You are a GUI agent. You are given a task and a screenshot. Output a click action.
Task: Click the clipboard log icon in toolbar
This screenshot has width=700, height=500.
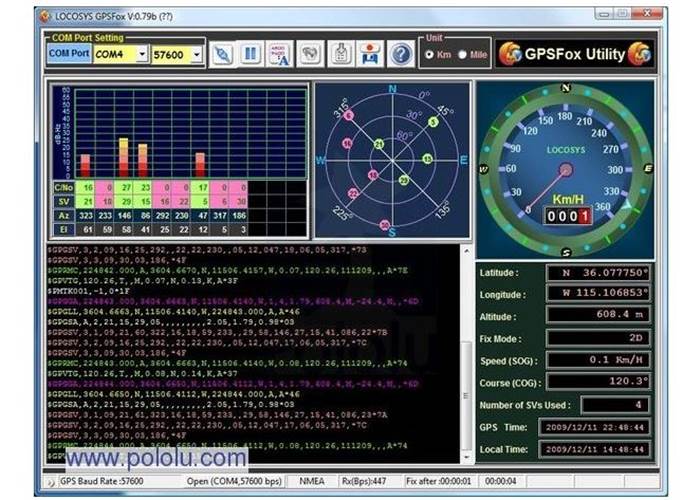pos(341,53)
